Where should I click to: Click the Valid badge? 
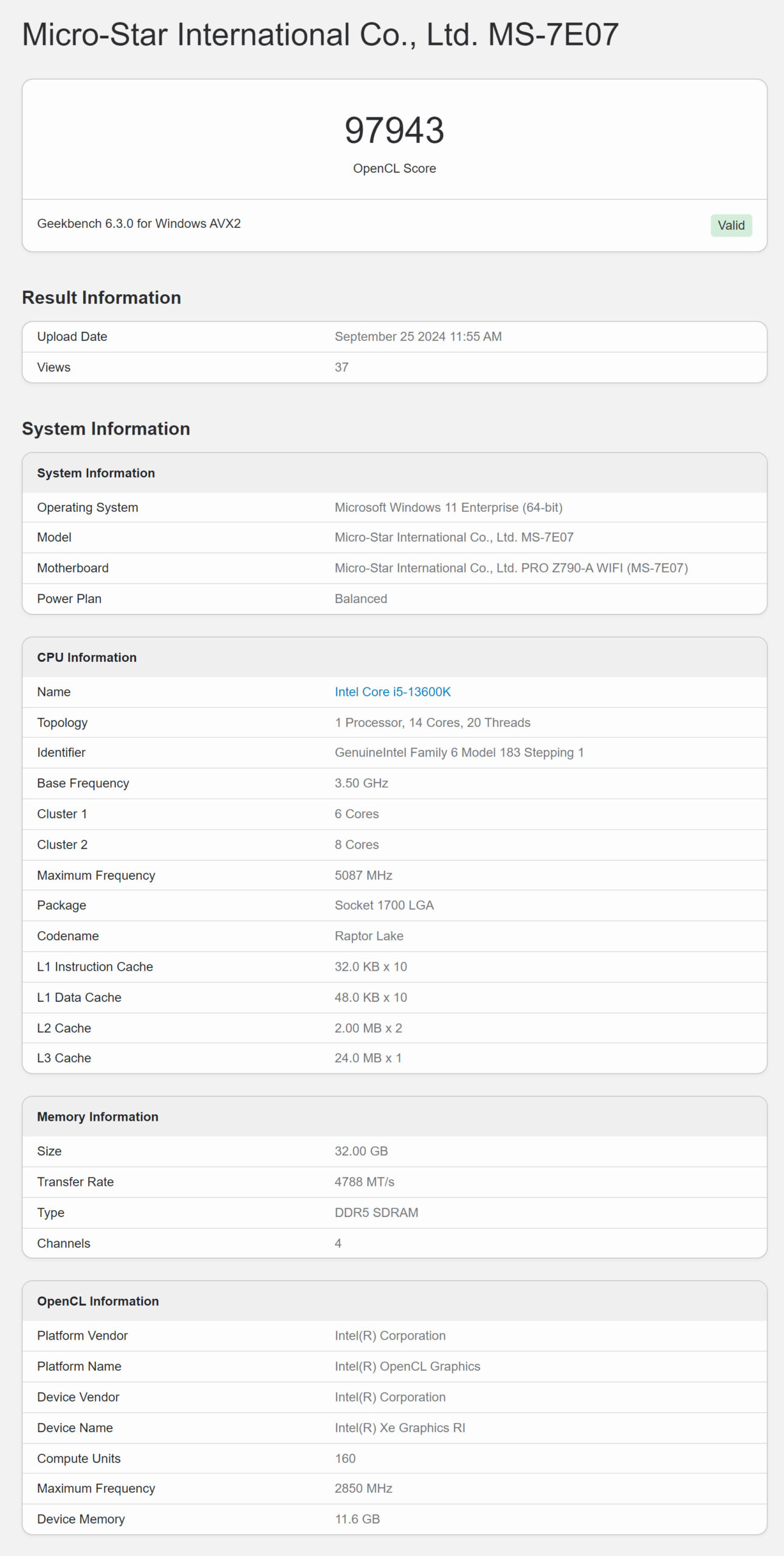click(731, 225)
